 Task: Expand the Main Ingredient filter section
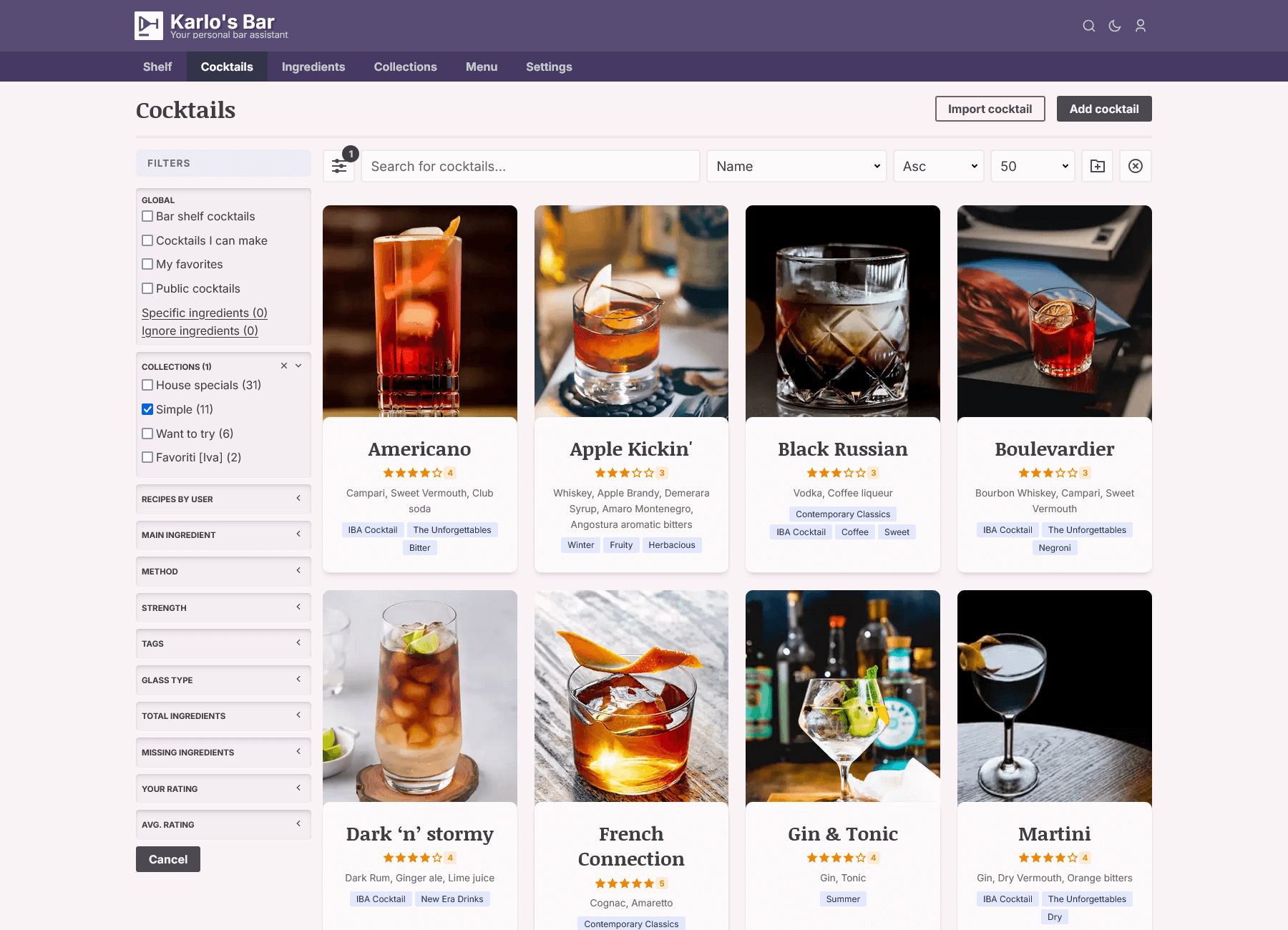[x=223, y=535]
